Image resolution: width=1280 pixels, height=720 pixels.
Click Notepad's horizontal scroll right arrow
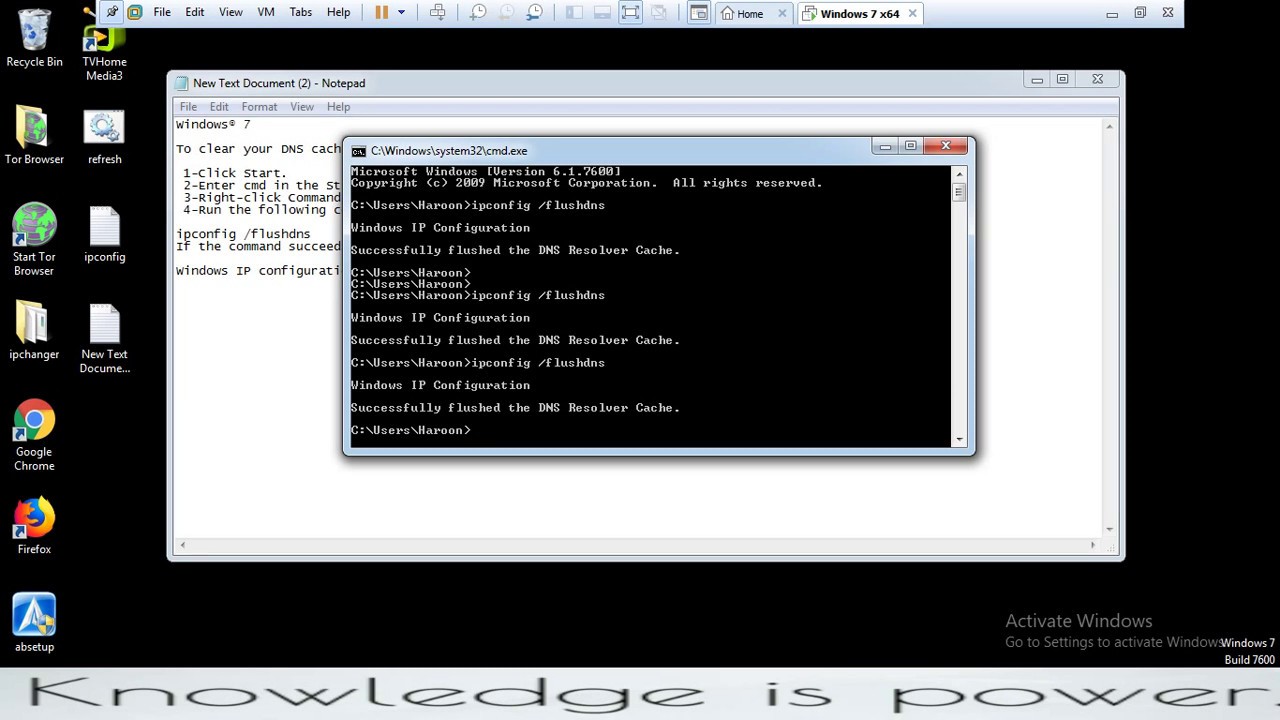point(1092,545)
